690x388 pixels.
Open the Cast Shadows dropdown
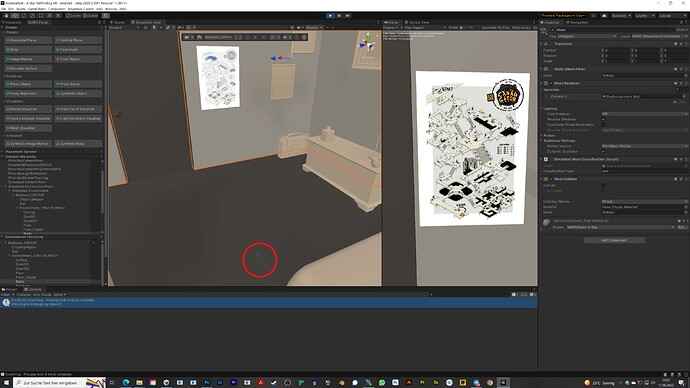[644, 113]
